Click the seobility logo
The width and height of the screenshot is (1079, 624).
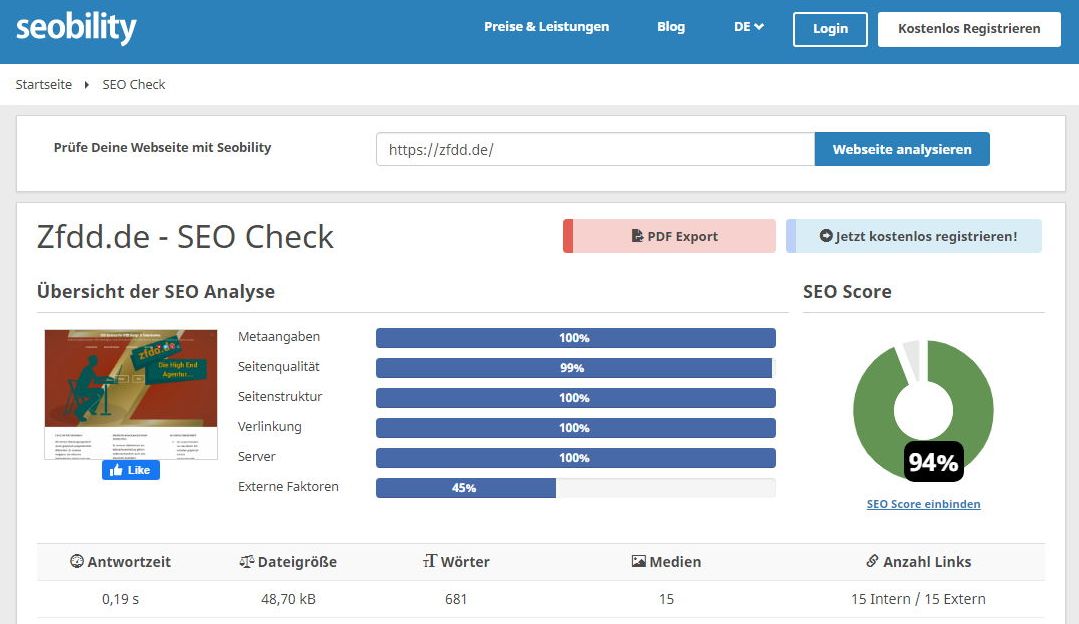pos(76,28)
